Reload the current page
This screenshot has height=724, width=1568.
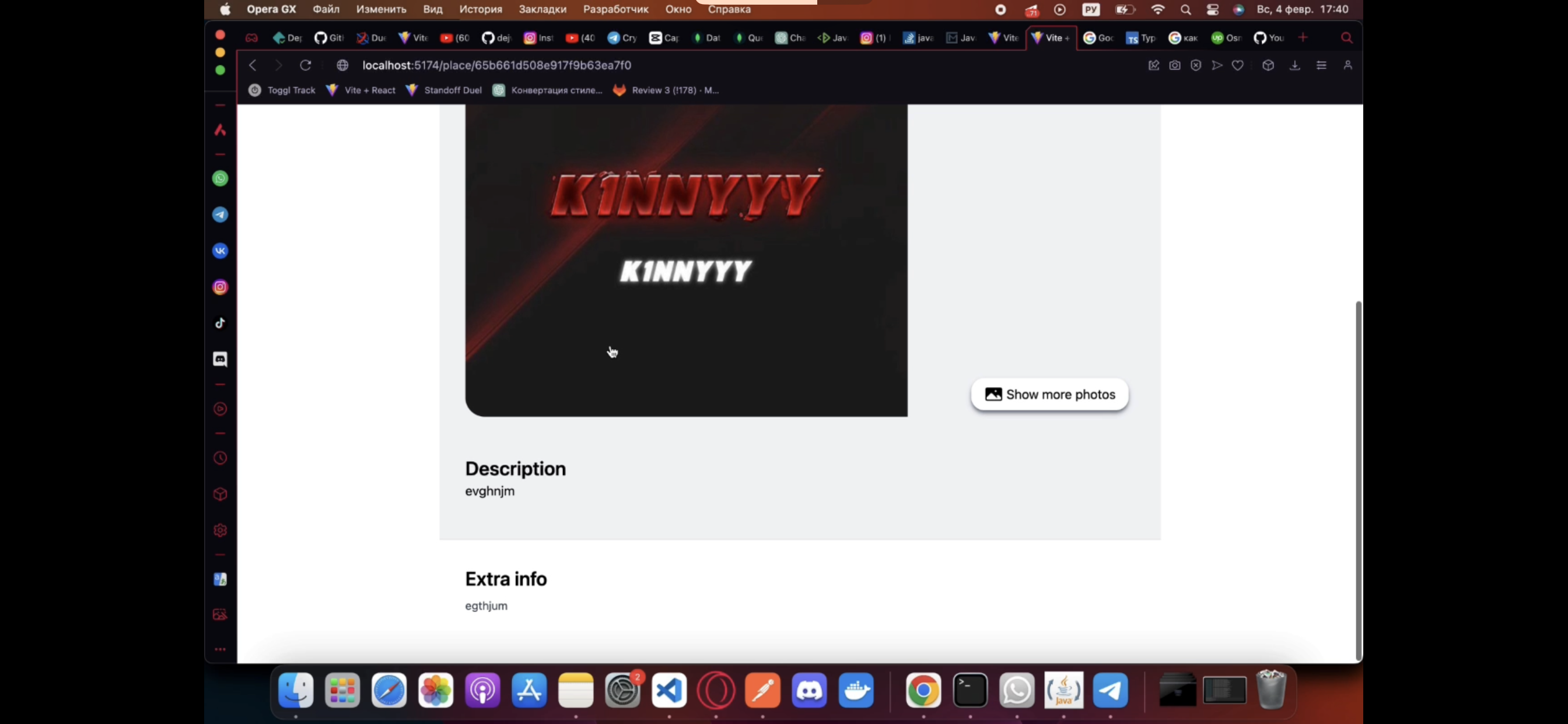click(306, 65)
